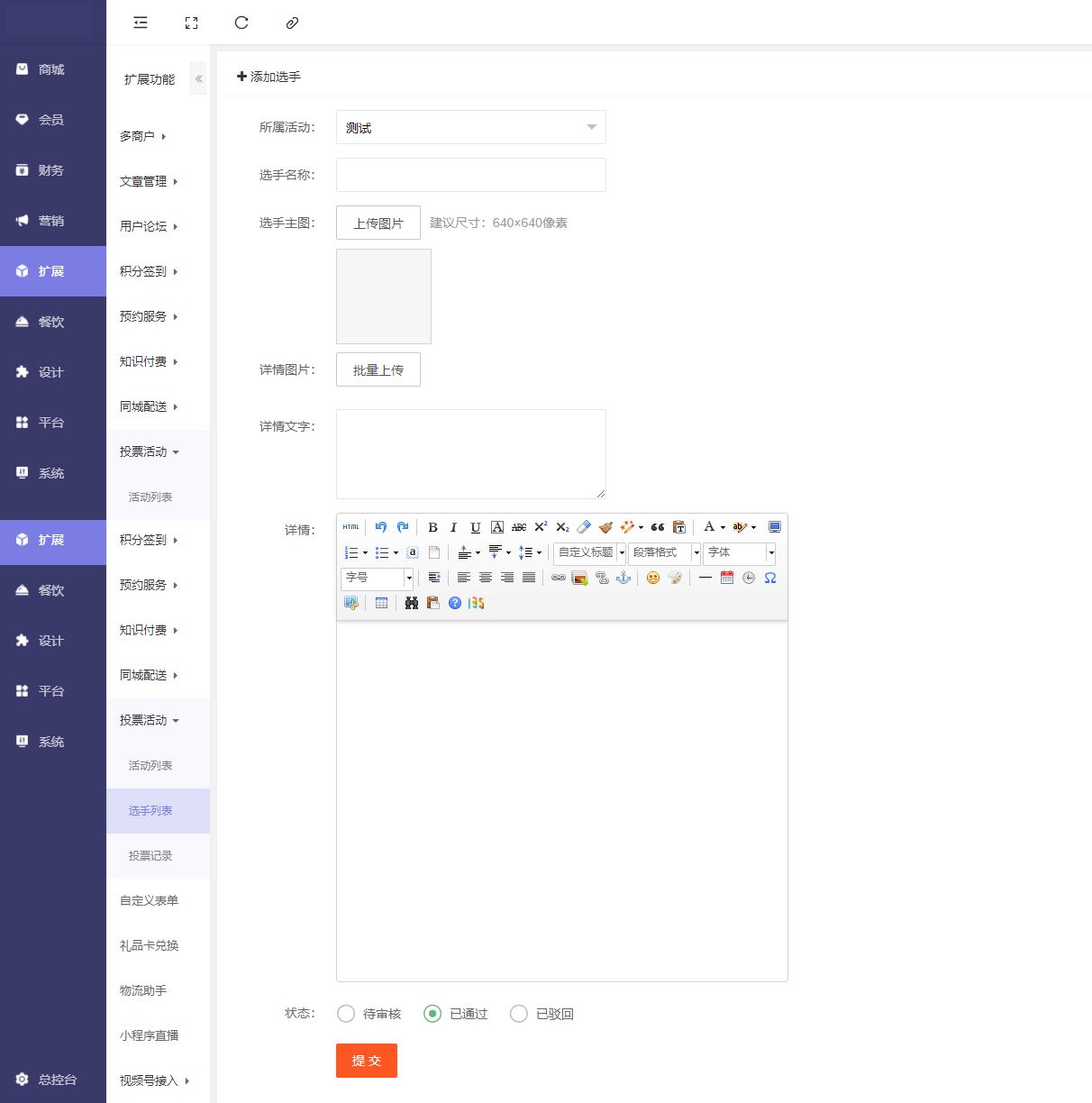Select the 已通过 status radio button
1092x1103 pixels.
pos(432,1014)
